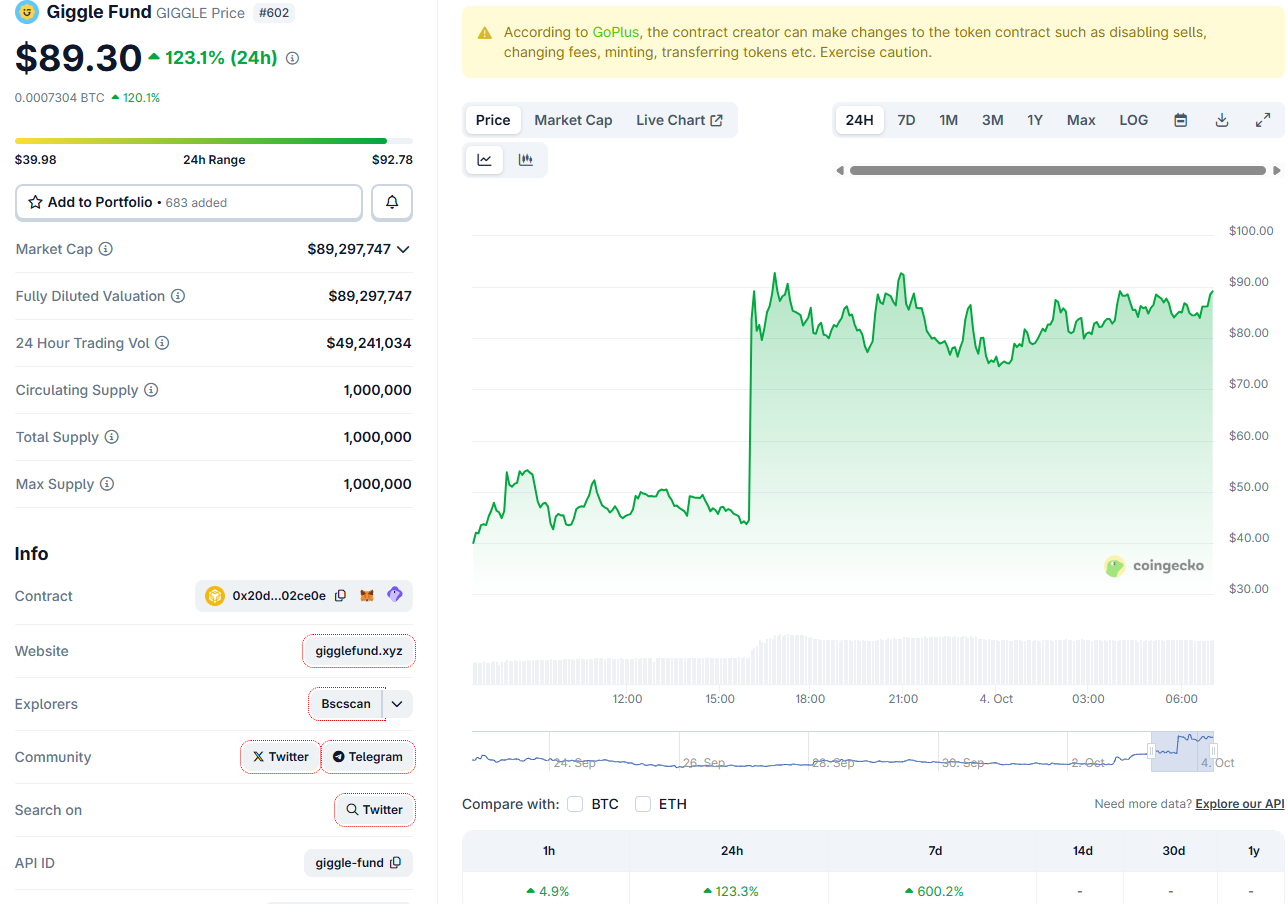Select the line chart view icon
Screen dimensions: 1288x904
click(485, 160)
